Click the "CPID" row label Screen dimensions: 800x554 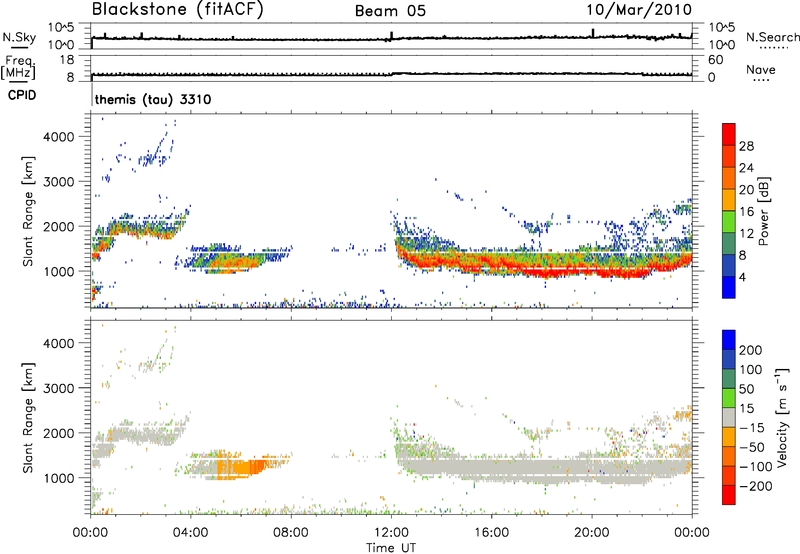(22, 95)
